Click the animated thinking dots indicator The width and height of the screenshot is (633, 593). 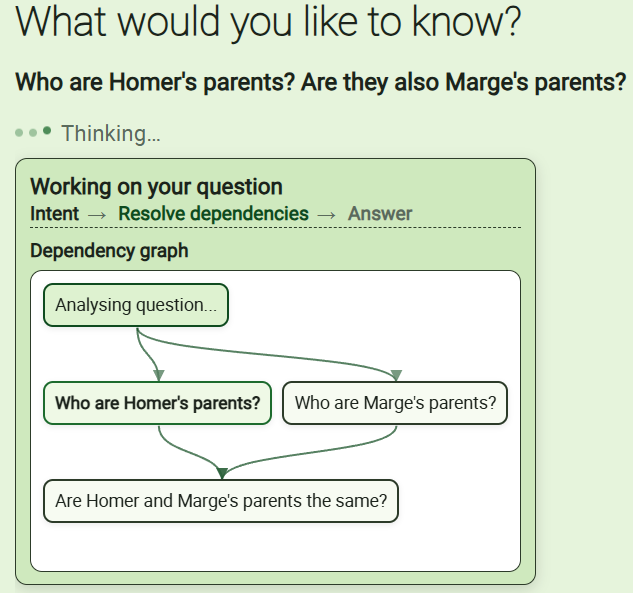33,132
